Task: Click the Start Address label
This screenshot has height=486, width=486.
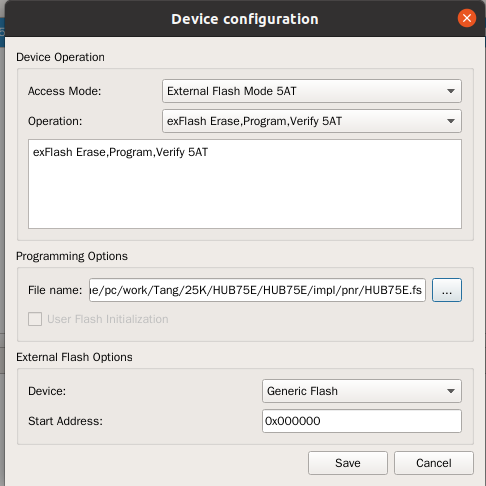Action: (65, 421)
